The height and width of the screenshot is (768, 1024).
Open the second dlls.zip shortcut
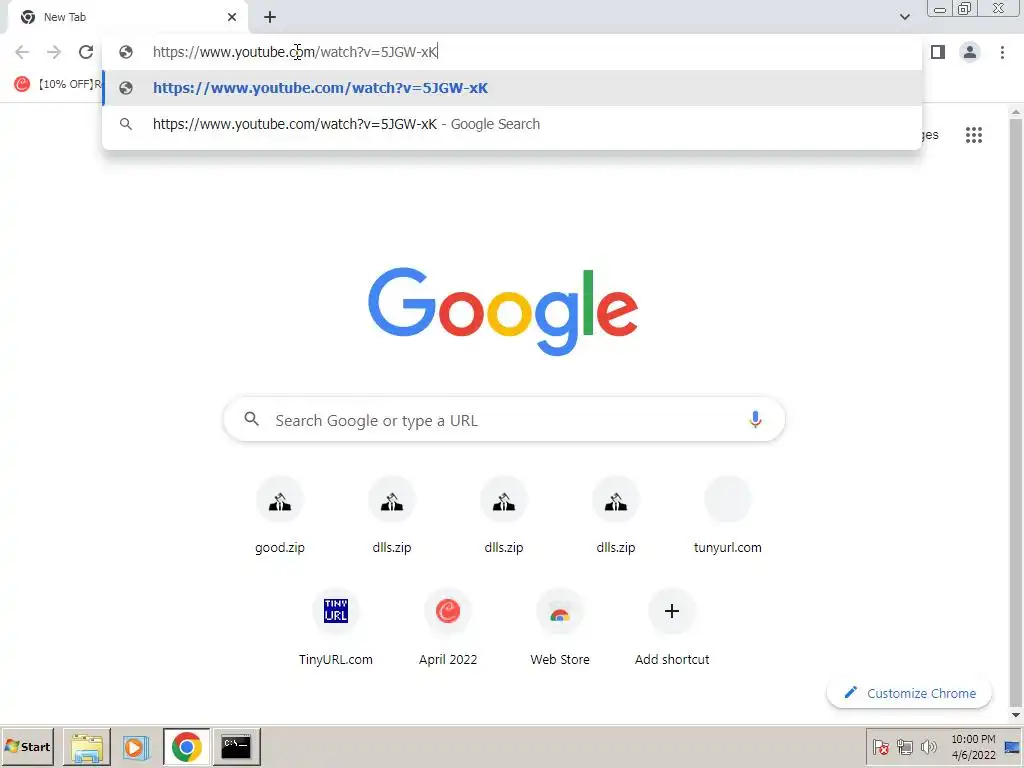504,515
